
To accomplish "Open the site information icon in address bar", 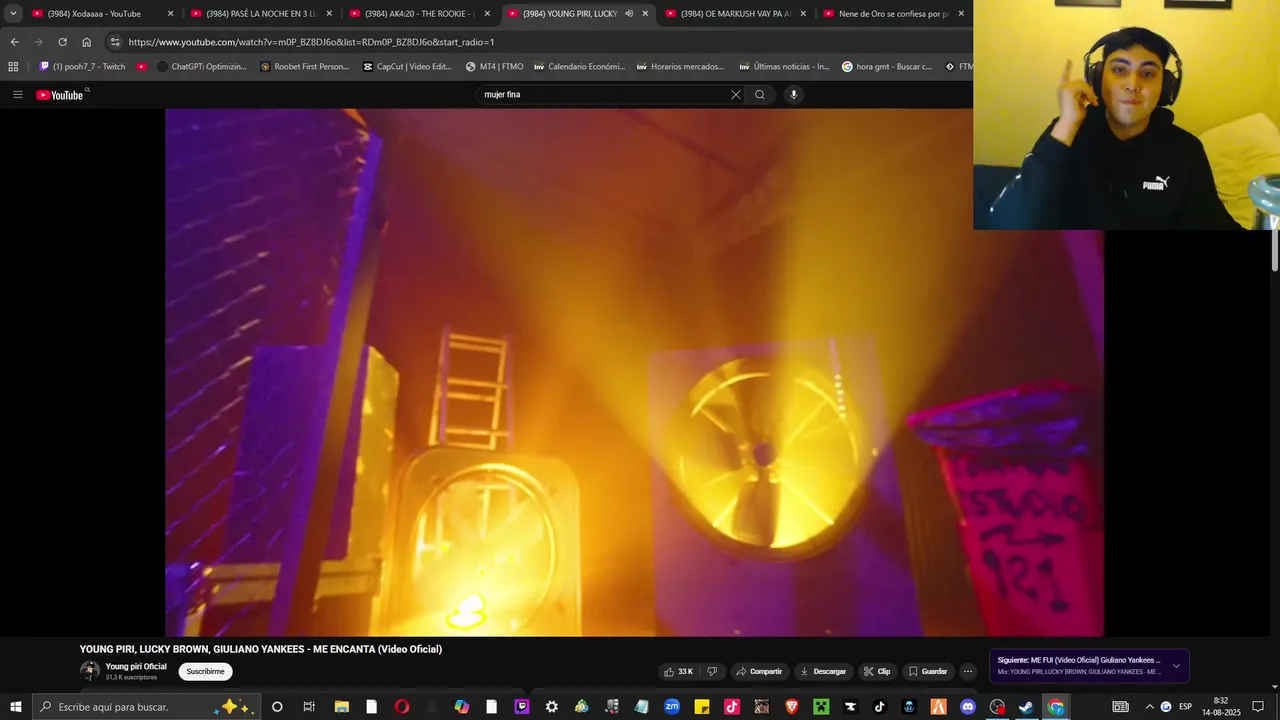I will 115,42.
